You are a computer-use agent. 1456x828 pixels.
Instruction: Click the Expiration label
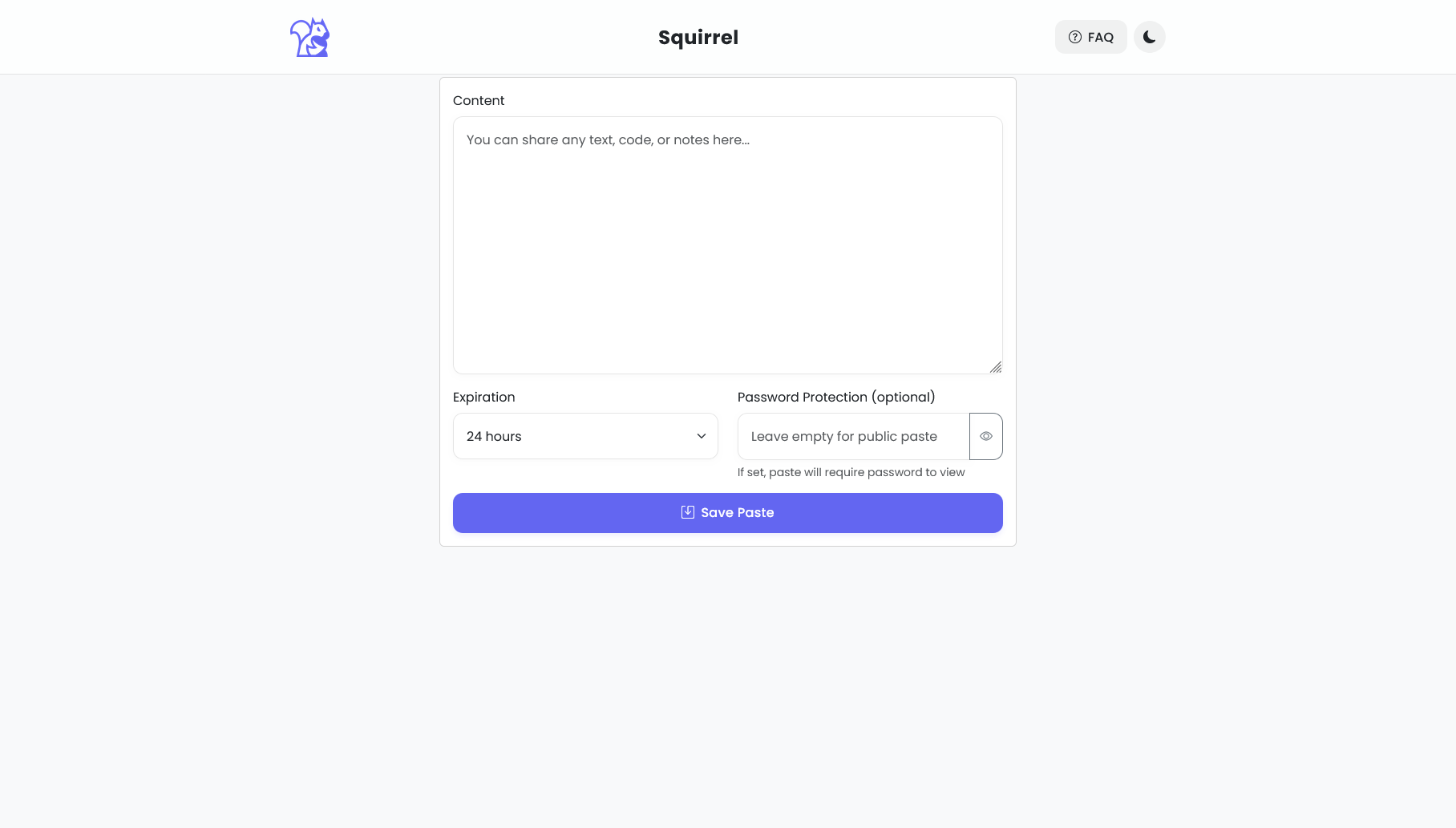pos(484,397)
